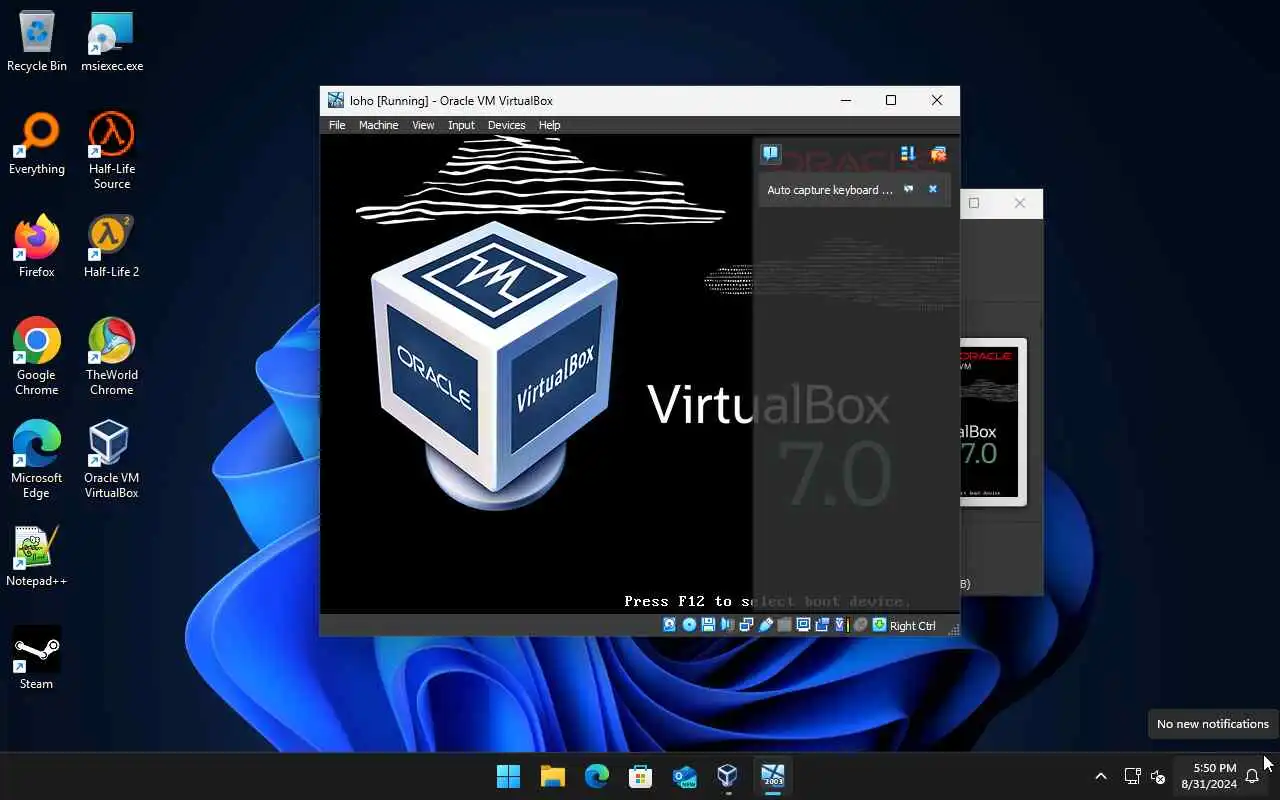Click the optical disk status icon
Image resolution: width=1280 pixels, height=800 pixels.
(689, 625)
